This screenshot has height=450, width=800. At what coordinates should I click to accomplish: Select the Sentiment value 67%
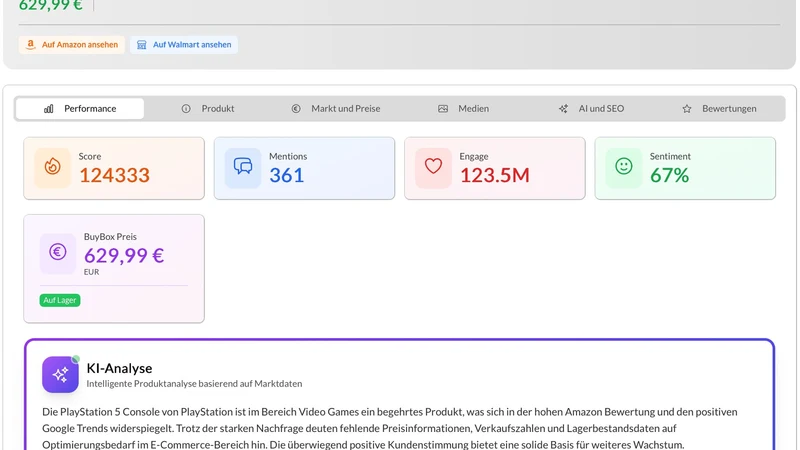point(669,176)
